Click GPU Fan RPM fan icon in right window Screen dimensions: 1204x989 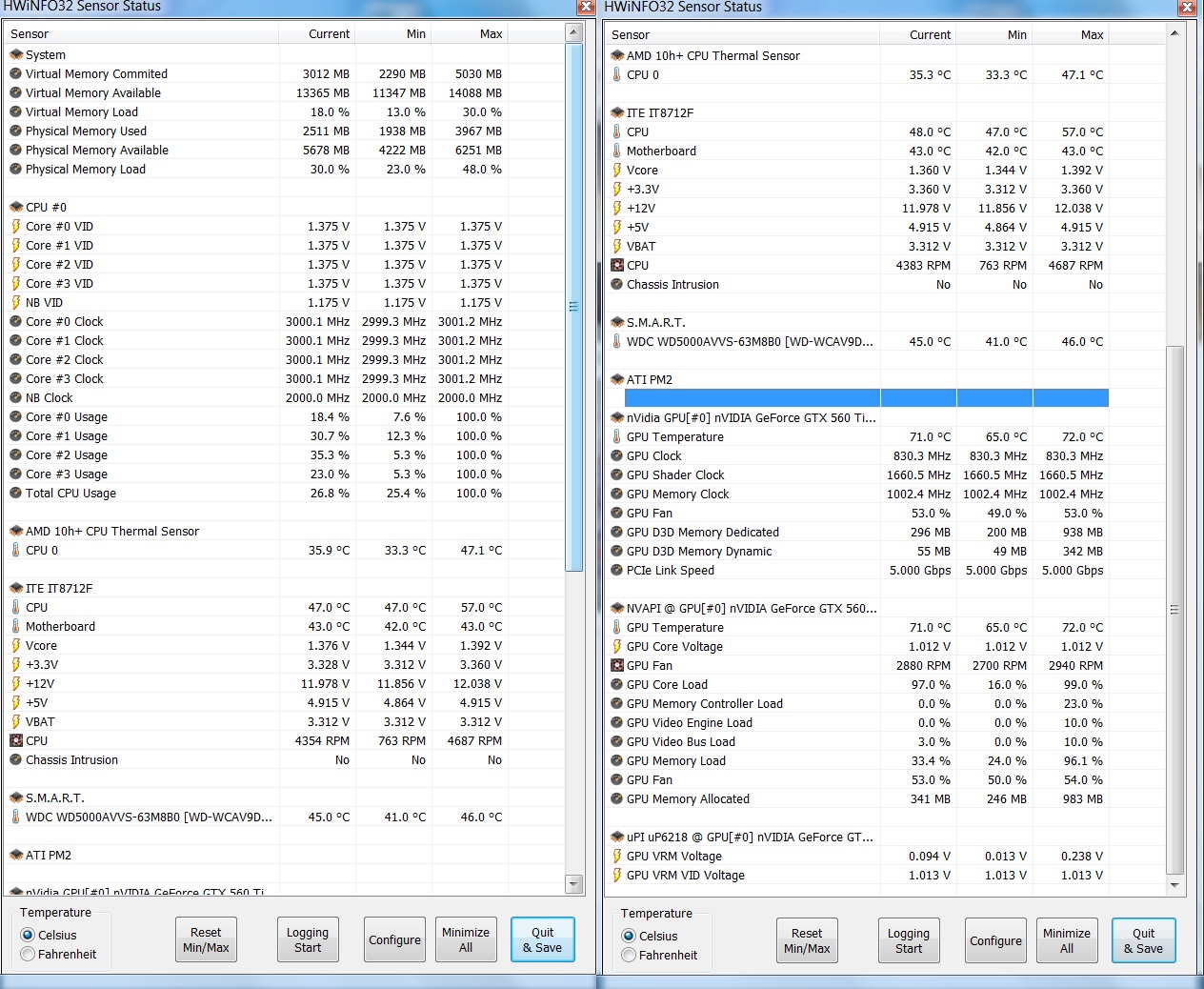click(617, 666)
